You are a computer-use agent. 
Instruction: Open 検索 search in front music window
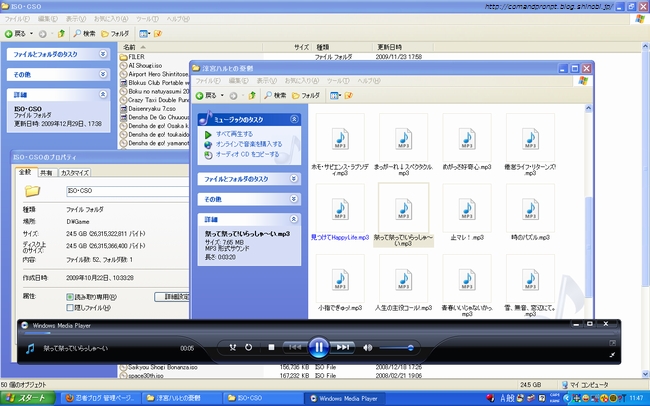[x=276, y=96]
